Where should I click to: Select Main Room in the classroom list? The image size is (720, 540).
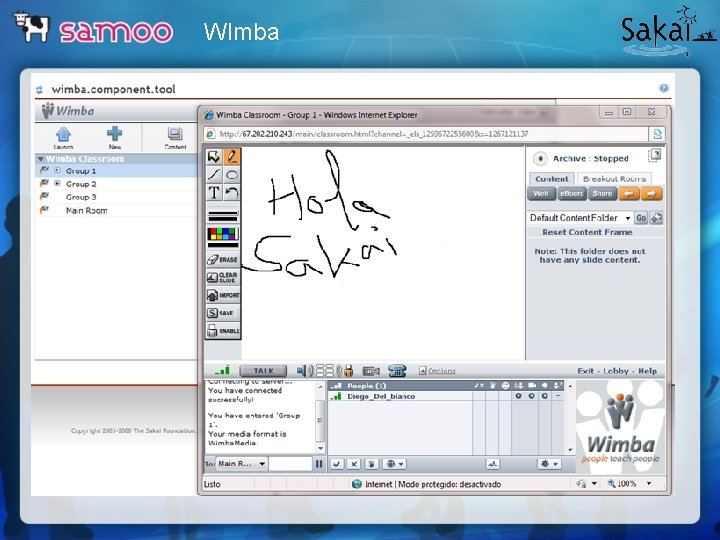[x=86, y=210]
